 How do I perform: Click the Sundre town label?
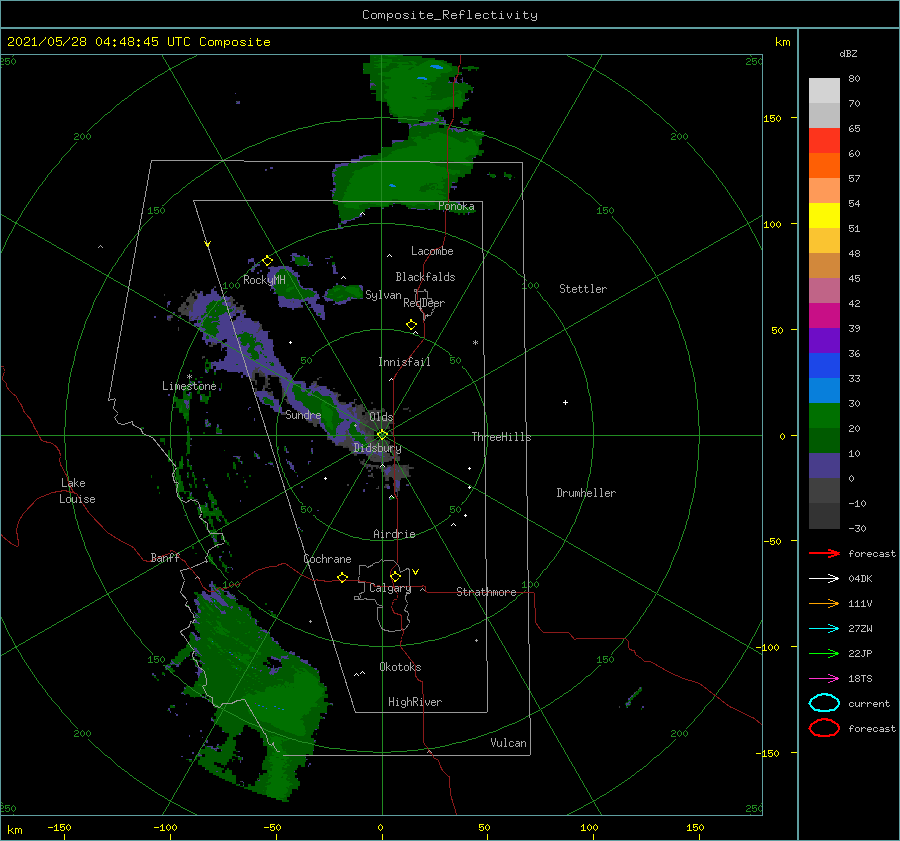[303, 414]
